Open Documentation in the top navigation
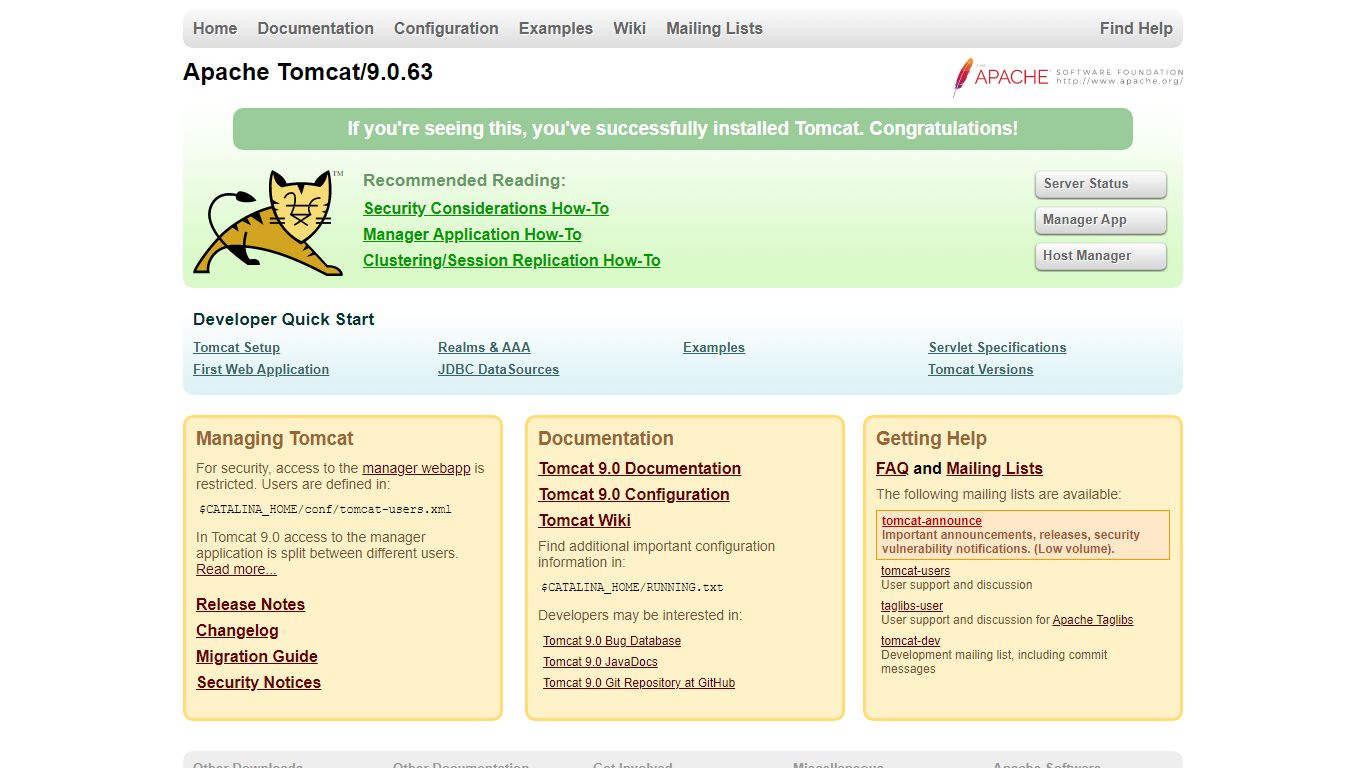Screen dimensions: 1366x768 tap(316, 28)
